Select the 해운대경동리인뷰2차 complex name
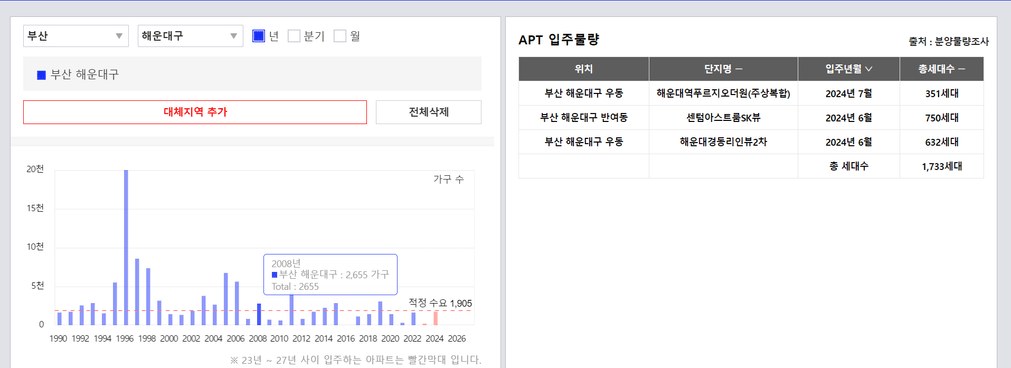The image size is (1011, 368). click(x=723, y=142)
